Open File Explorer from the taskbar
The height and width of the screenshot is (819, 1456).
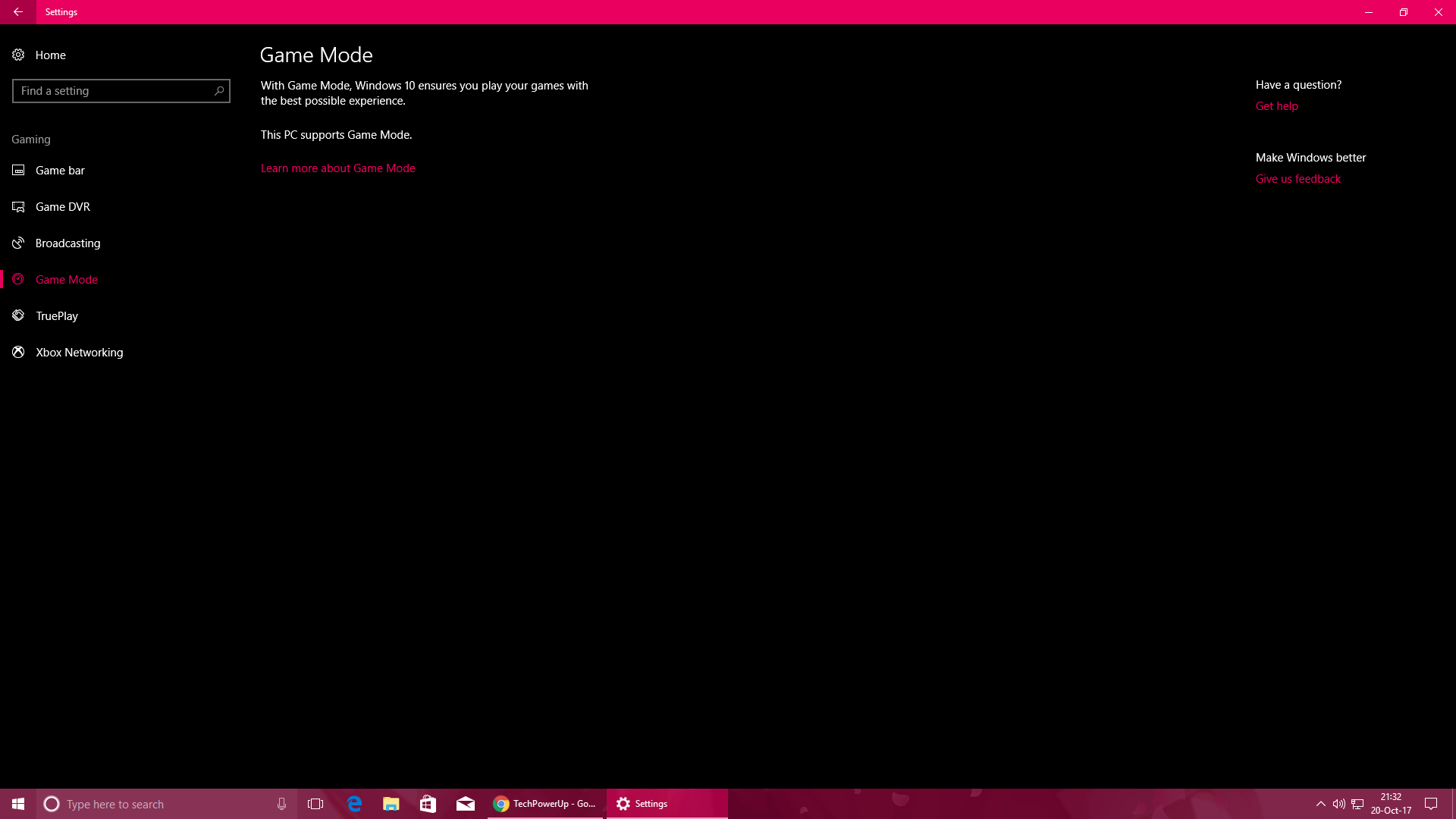tap(391, 804)
